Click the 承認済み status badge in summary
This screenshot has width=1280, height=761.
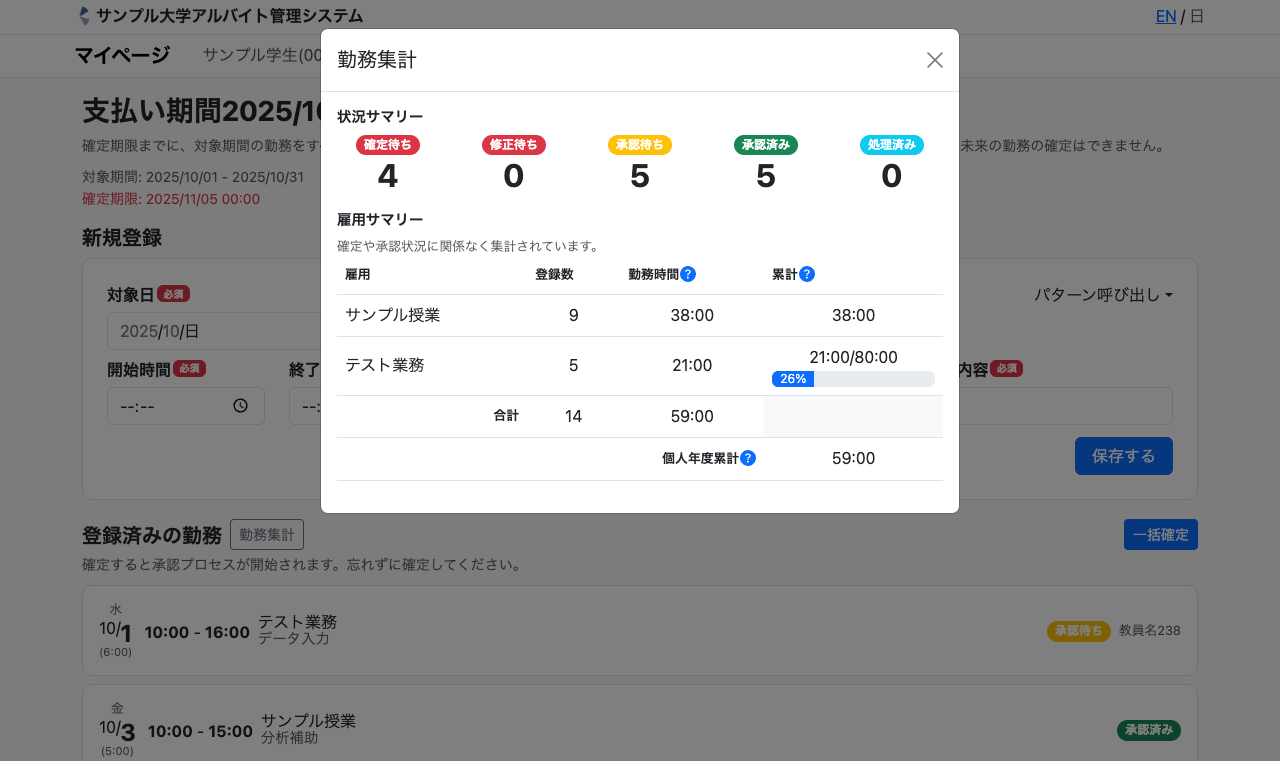(x=765, y=145)
